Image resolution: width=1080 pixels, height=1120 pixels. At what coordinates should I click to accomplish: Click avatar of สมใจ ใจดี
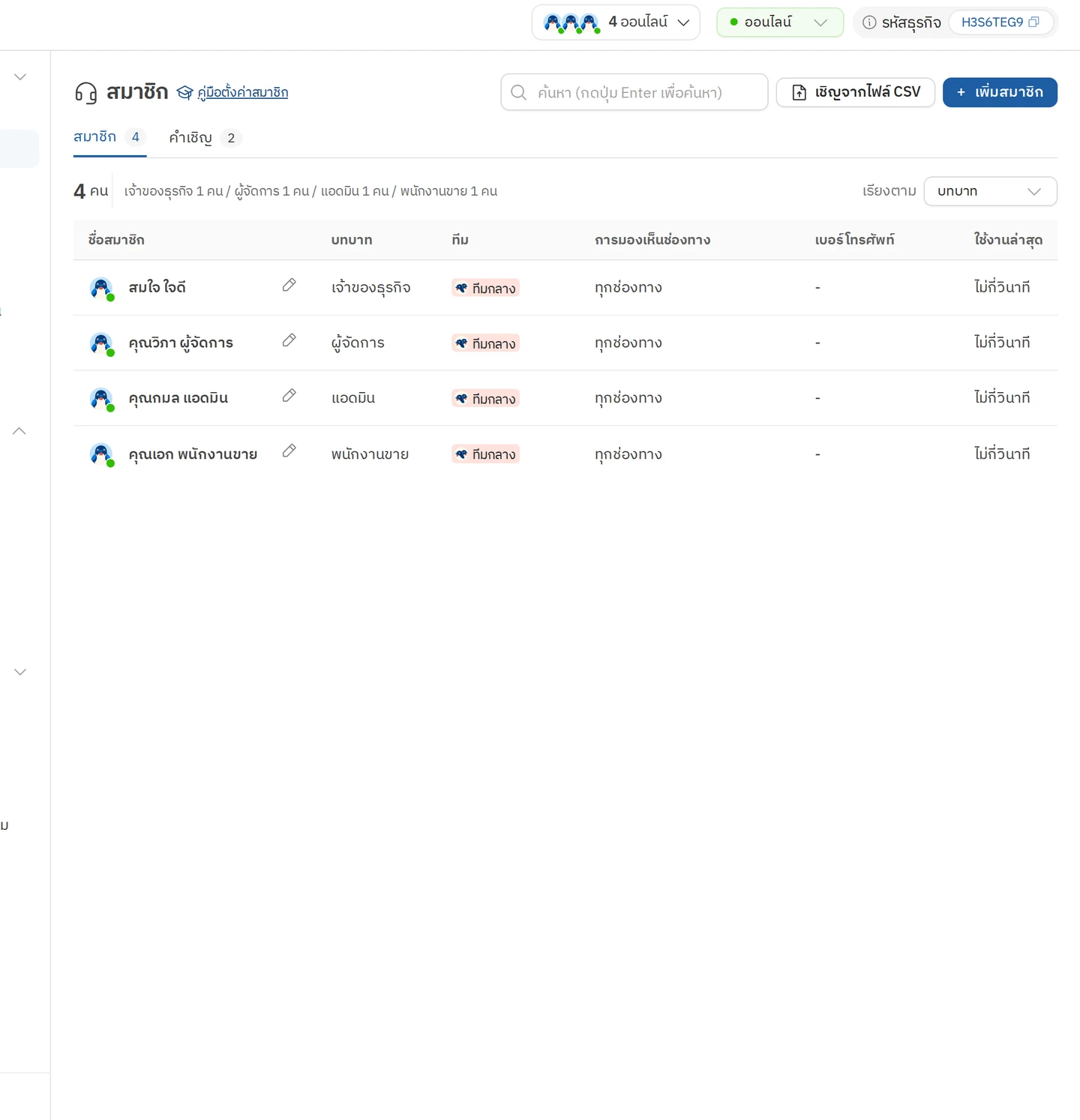click(x=101, y=288)
